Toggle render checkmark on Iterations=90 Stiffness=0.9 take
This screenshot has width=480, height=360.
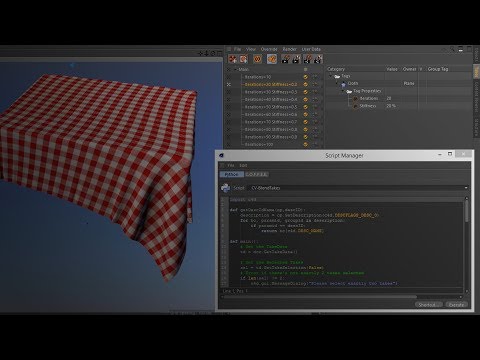point(305,137)
